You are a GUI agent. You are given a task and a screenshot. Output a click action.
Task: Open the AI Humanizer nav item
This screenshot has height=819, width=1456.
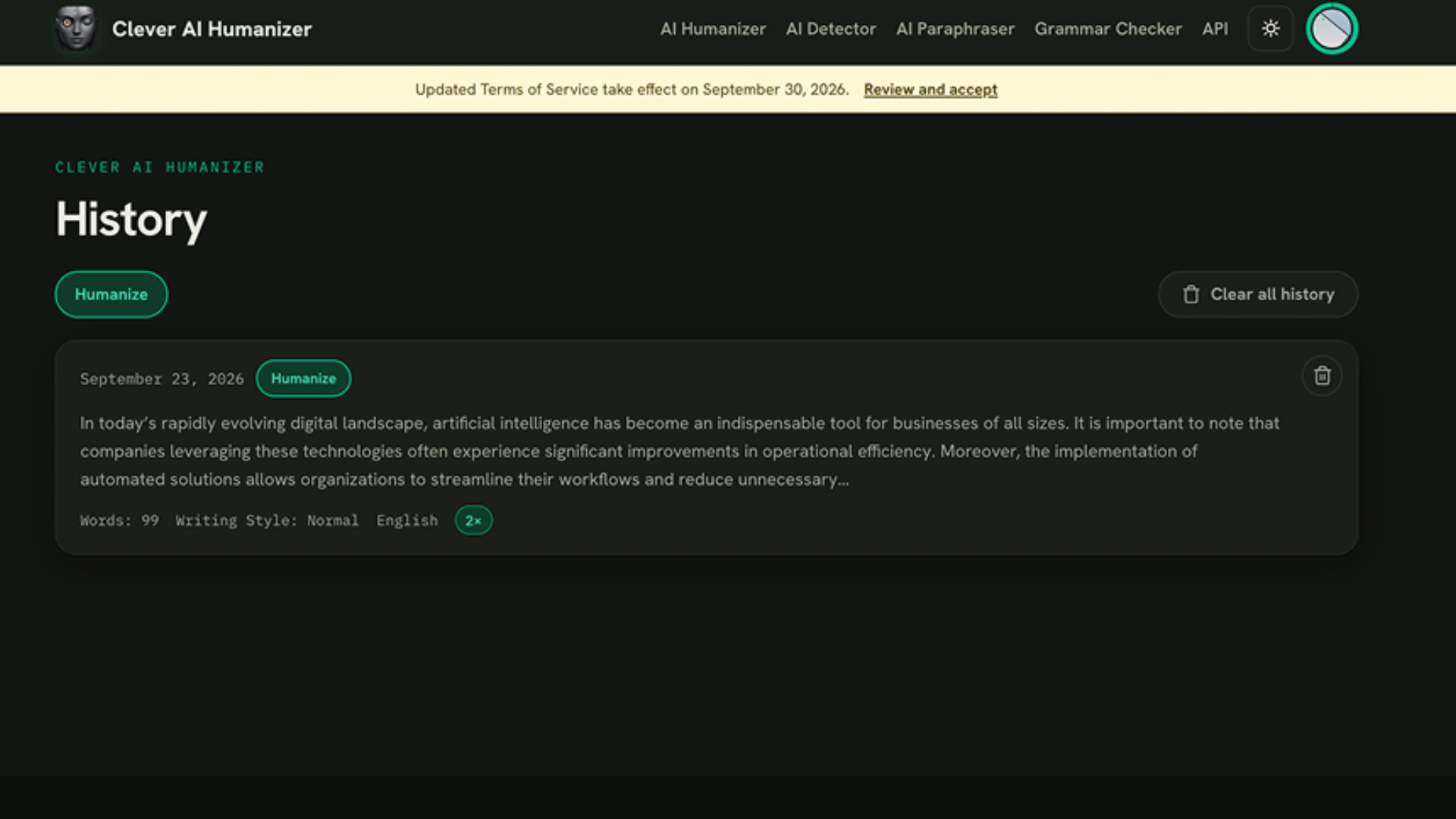(713, 29)
